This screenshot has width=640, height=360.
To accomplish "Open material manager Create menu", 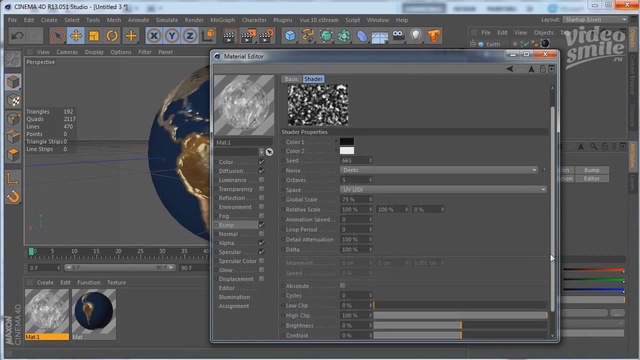I will 45,282.
